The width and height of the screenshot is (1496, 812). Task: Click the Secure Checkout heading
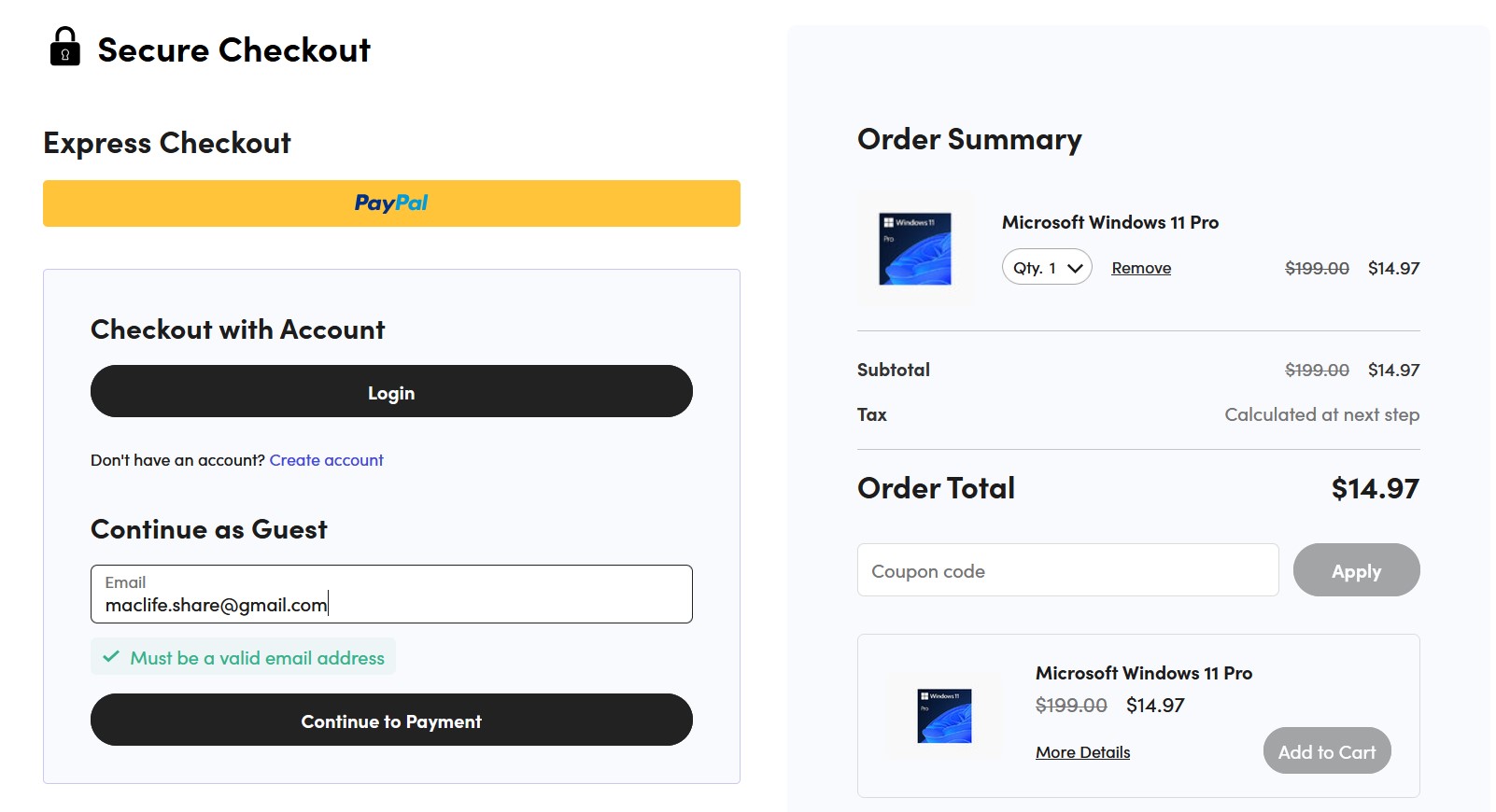(x=233, y=50)
